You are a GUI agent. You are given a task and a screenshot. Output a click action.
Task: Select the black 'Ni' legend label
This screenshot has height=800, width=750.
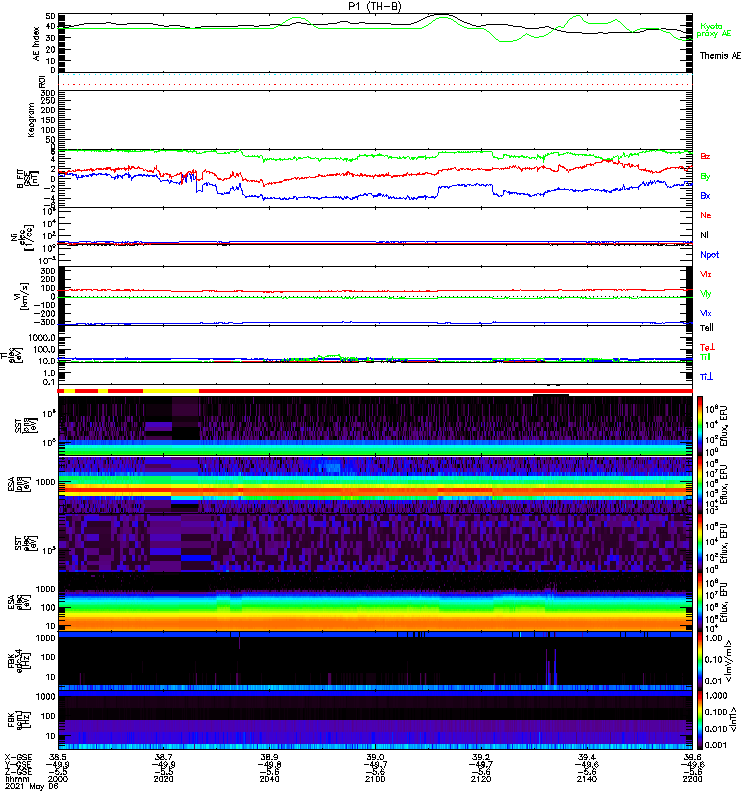tap(704, 235)
